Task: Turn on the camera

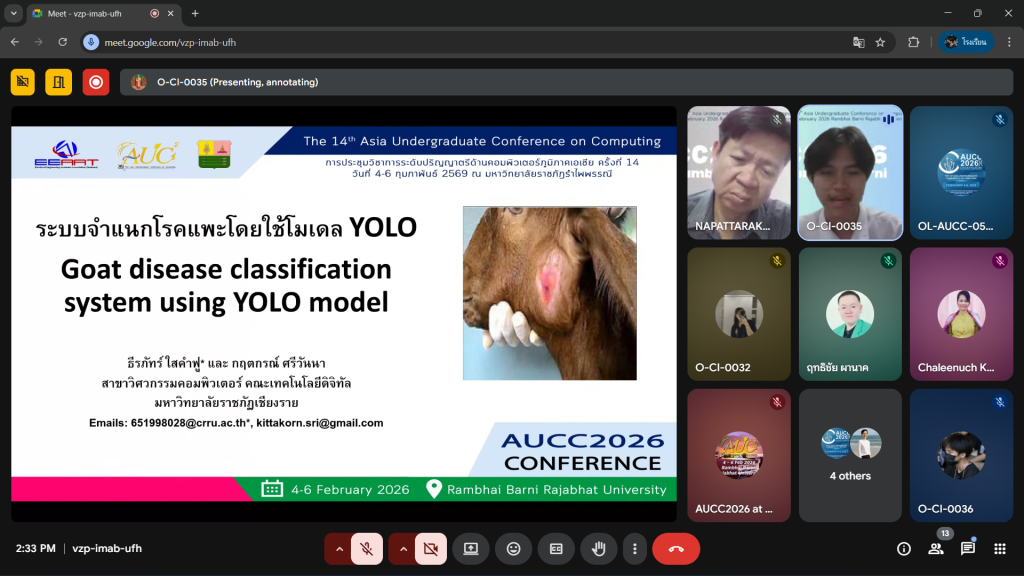Action: 431,548
